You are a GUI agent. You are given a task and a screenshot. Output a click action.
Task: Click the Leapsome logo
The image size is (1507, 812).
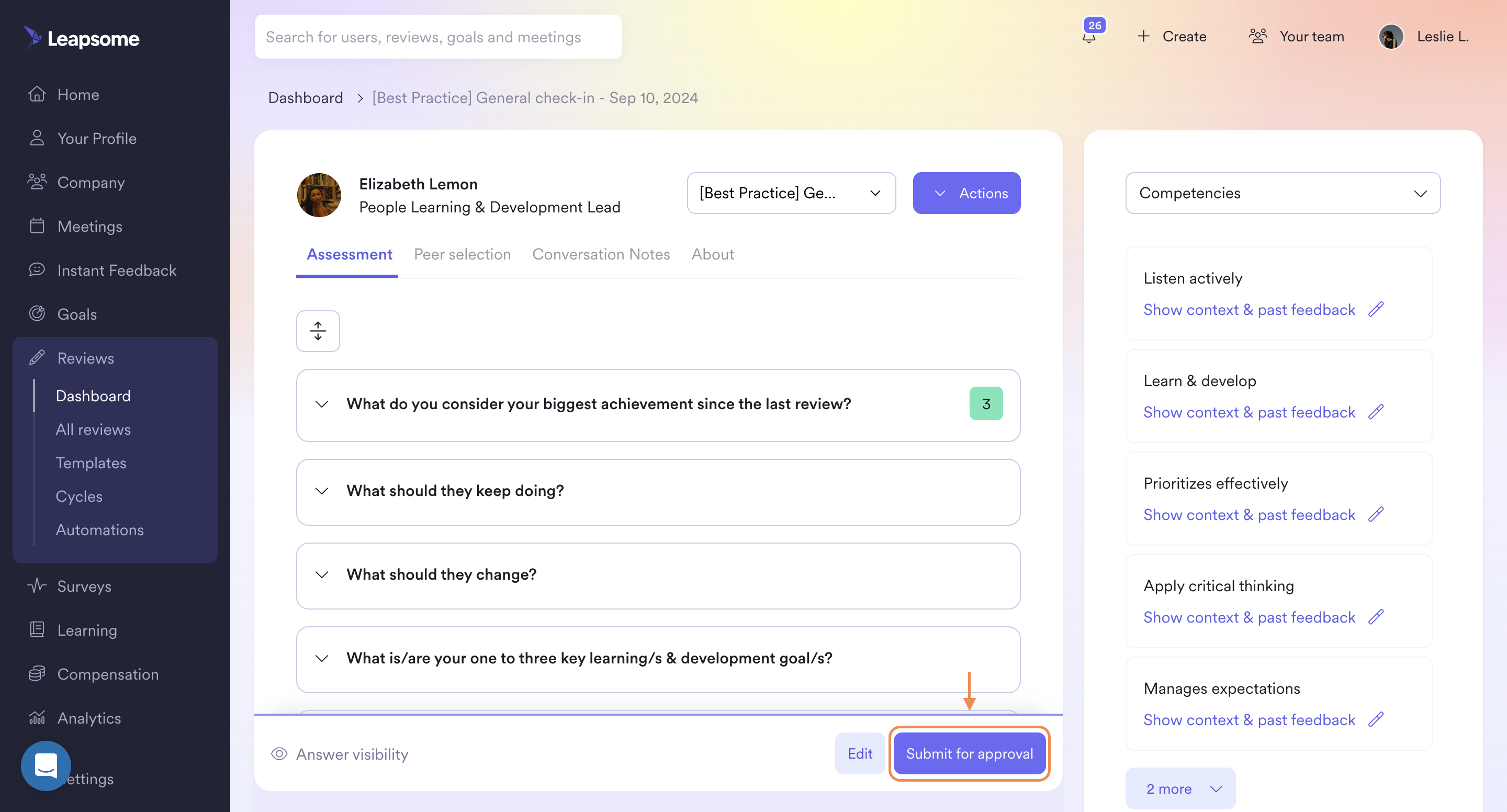(81, 38)
